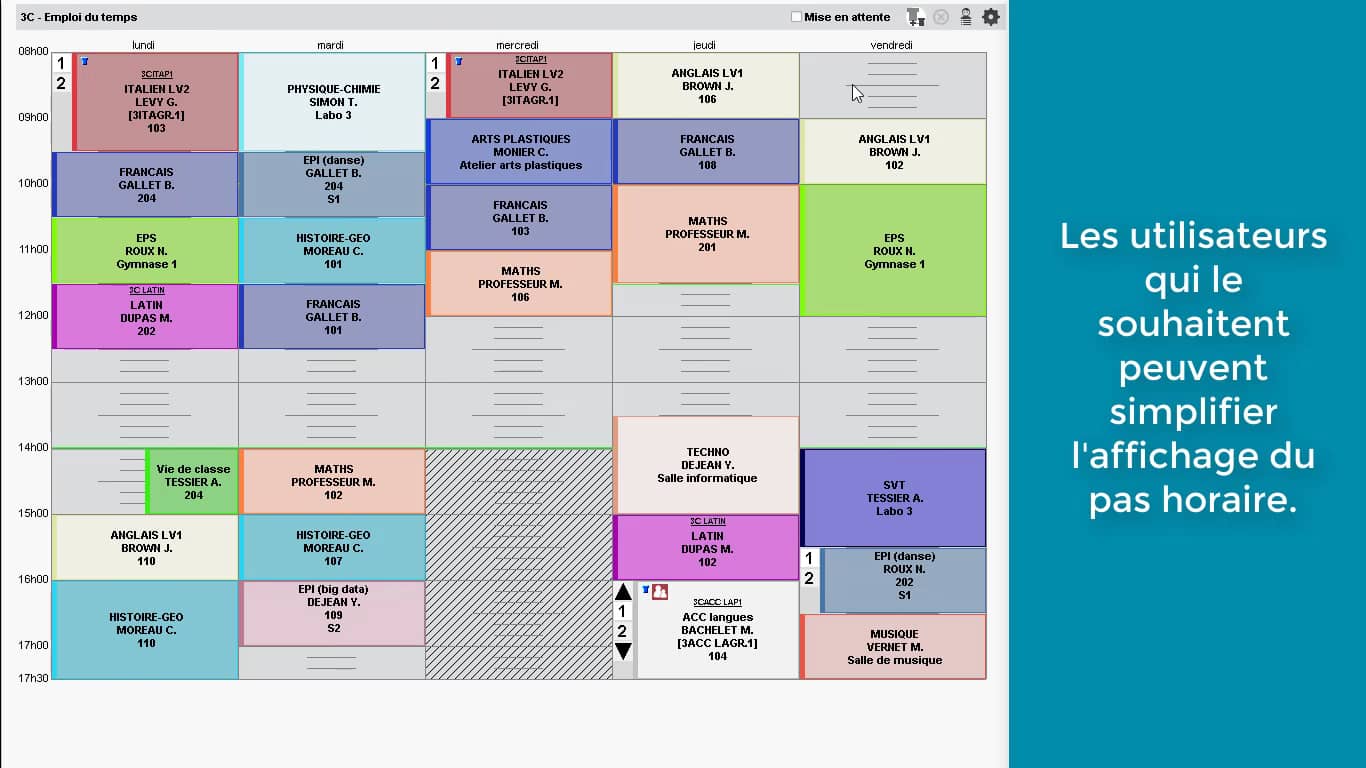Click the lundi column header
Viewport: 1366px width, 768px height.
pos(144,45)
